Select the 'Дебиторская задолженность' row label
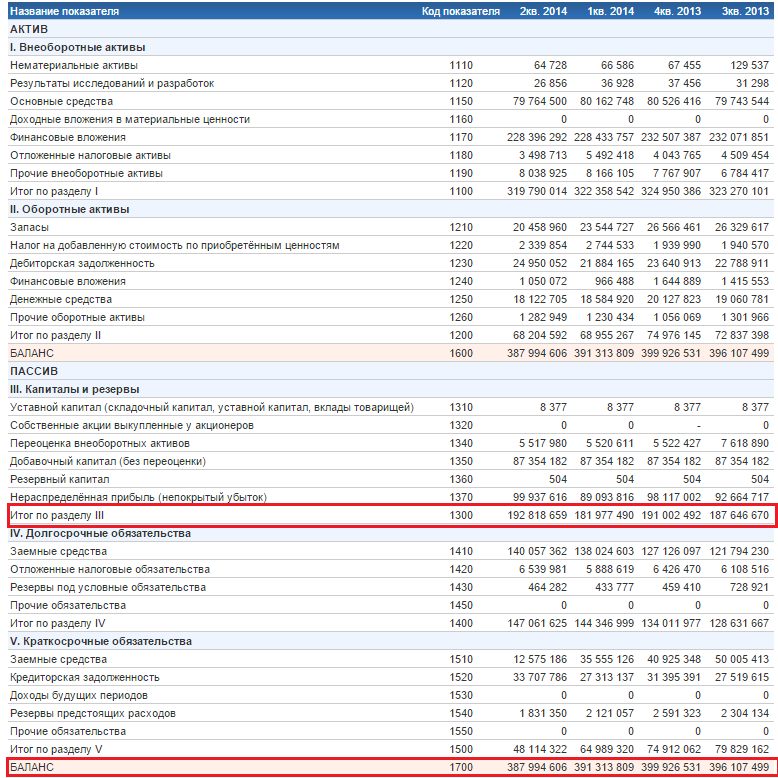Screen dimensions: 778x778 [82, 263]
